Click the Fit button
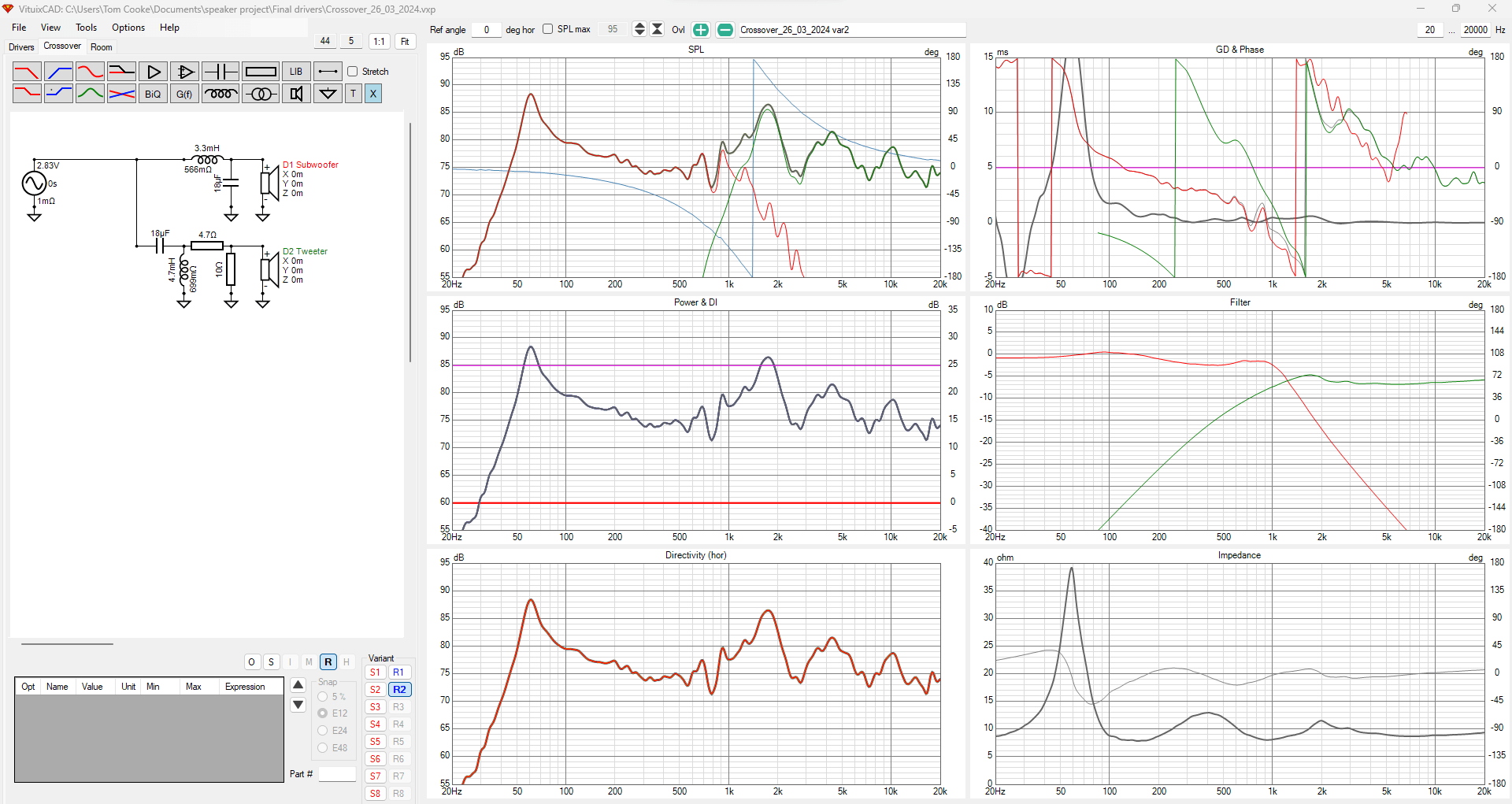Viewport: 1512px width, 804px height. (x=406, y=42)
